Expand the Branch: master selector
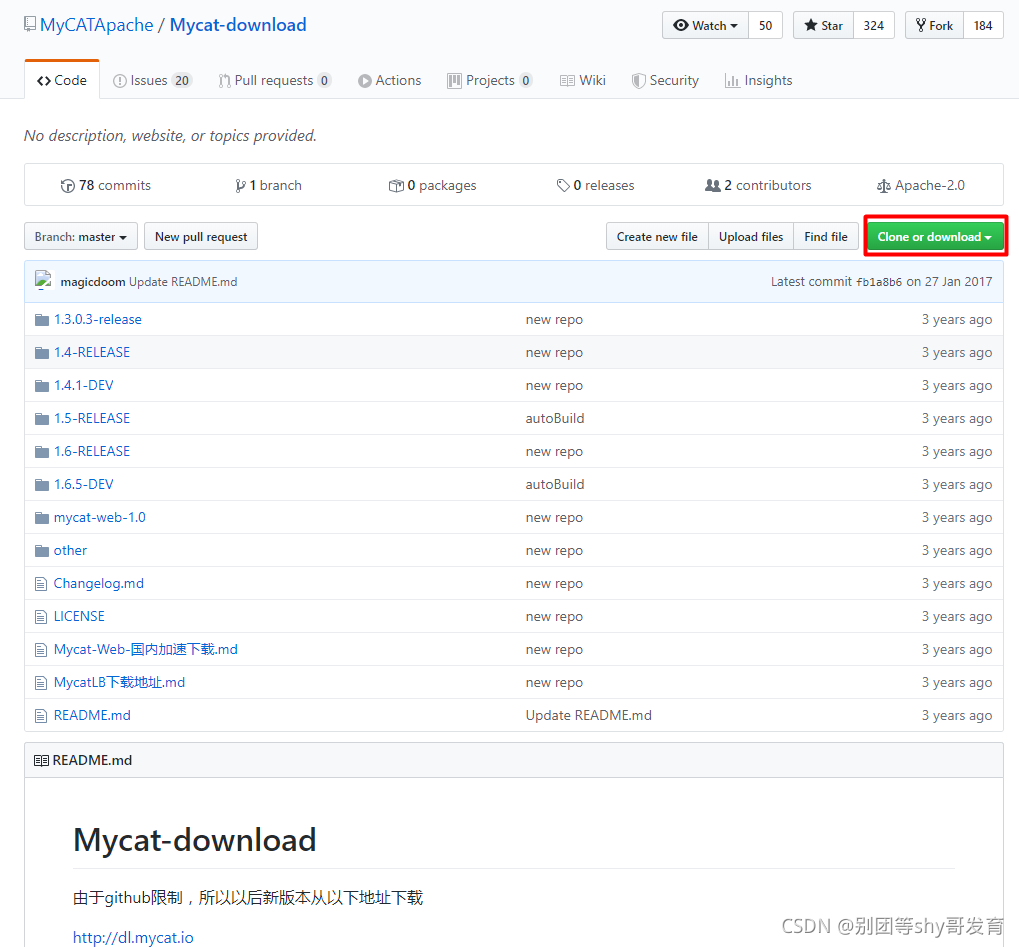Screen dimensions: 1019x947 click(81, 237)
